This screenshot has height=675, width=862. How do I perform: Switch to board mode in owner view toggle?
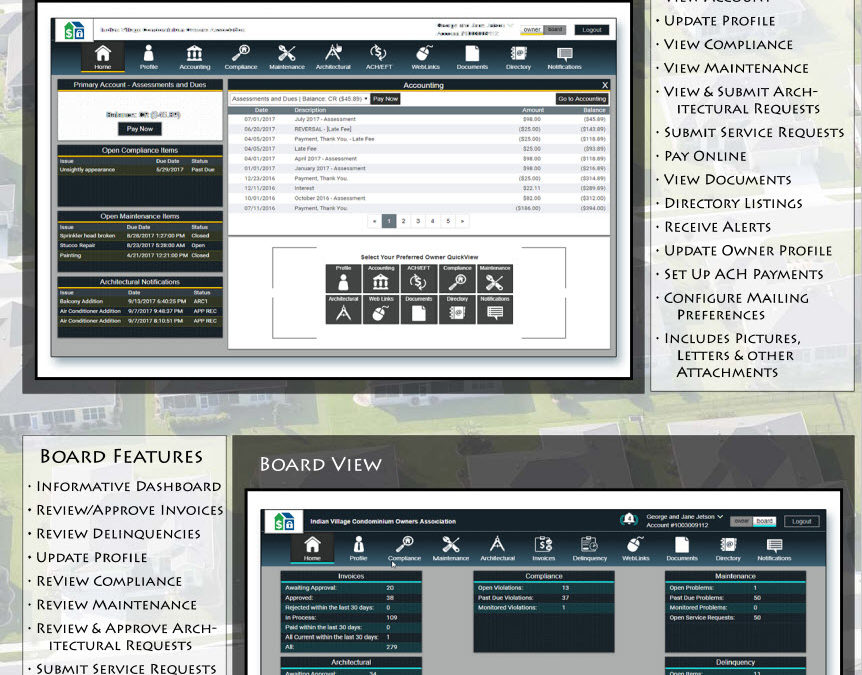coord(556,30)
